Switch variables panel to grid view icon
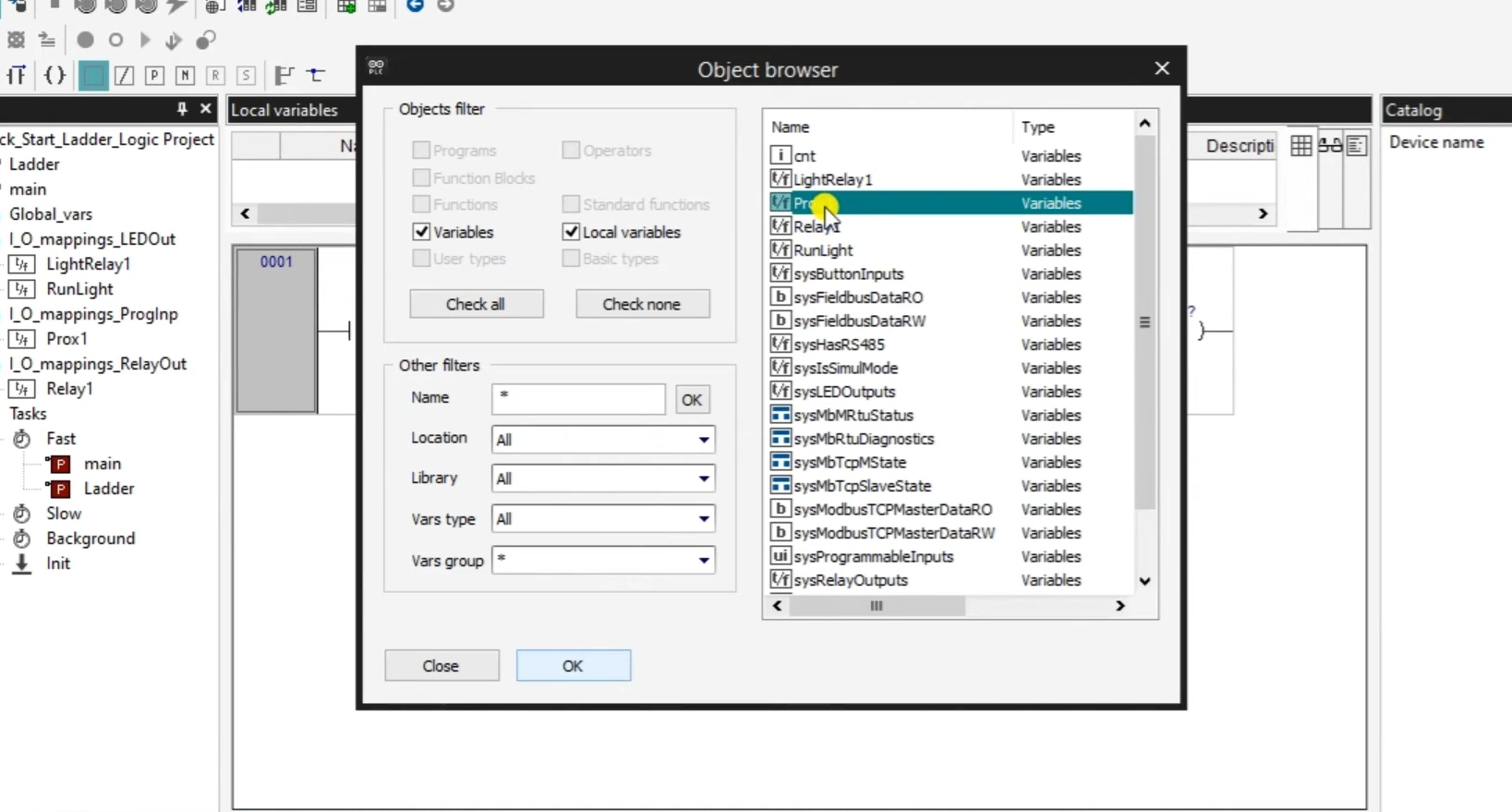Screen dimensions: 1512x812 [x=1300, y=146]
